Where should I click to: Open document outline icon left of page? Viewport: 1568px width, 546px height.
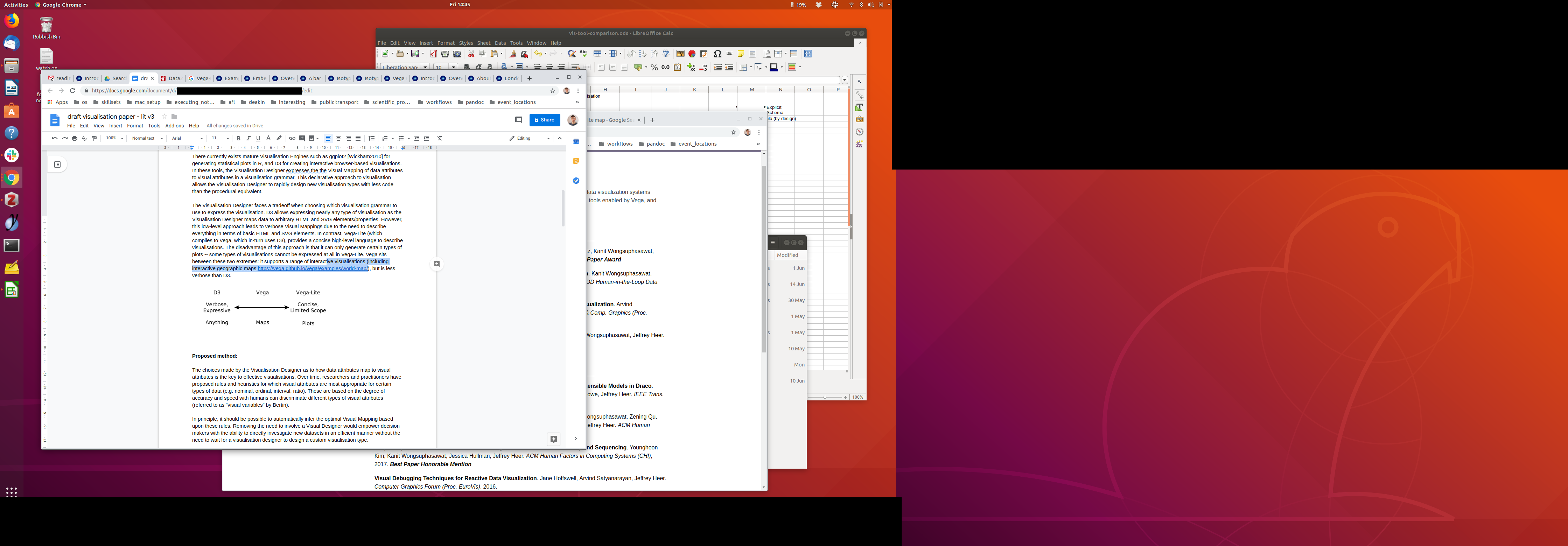point(57,164)
